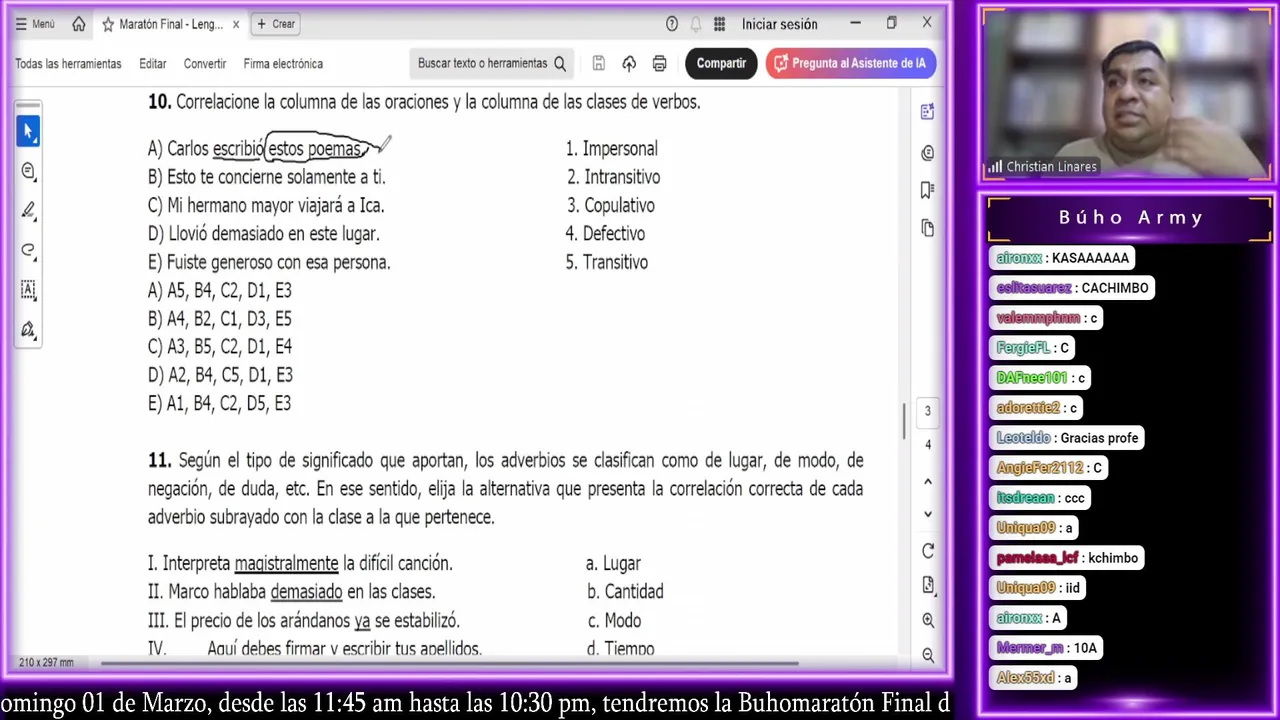Save the document with disk icon

click(598, 63)
